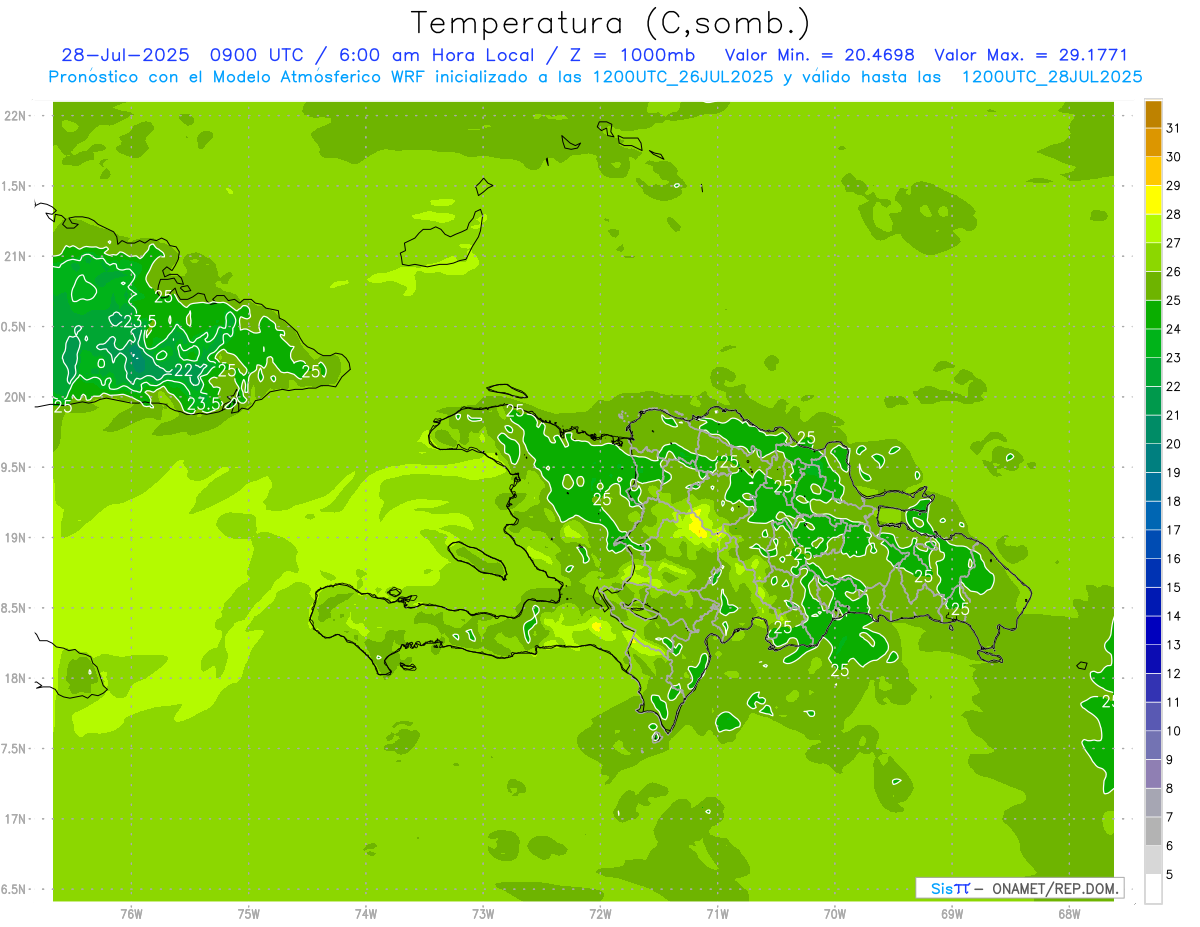Click the colorbar label "27"
Image resolution: width=1200 pixels, height=927 pixels.
tap(1173, 243)
